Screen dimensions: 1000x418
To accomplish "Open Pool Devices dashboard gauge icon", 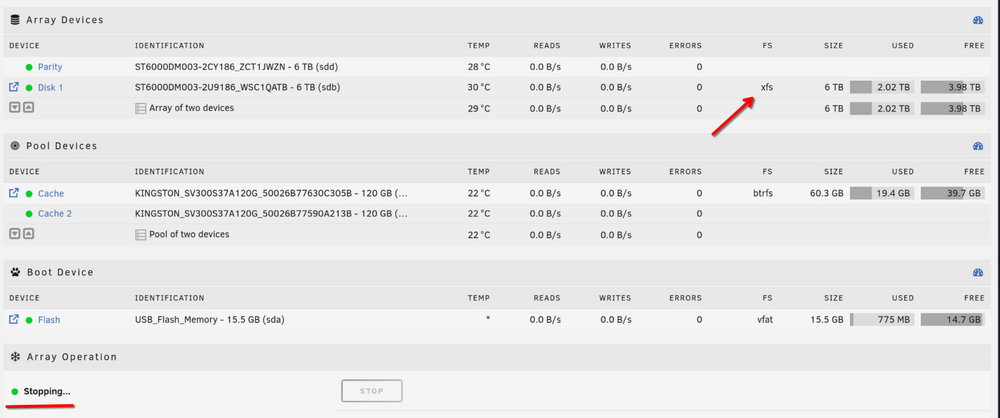I will 978,146.
